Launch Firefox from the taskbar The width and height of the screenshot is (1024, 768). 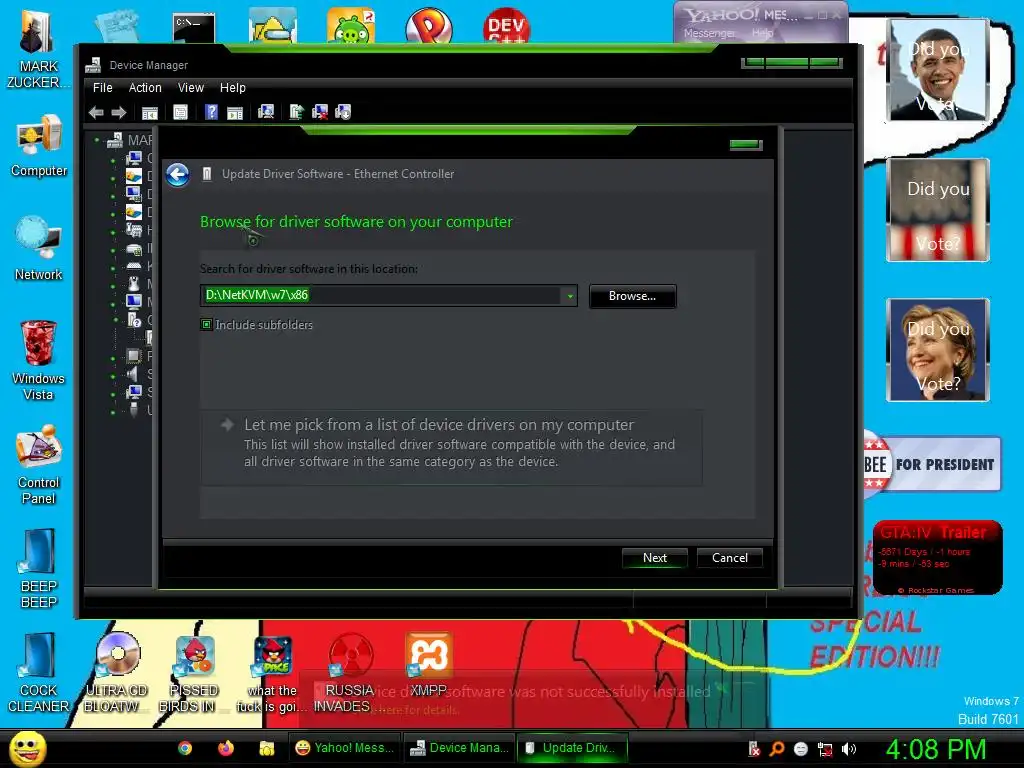tap(226, 748)
